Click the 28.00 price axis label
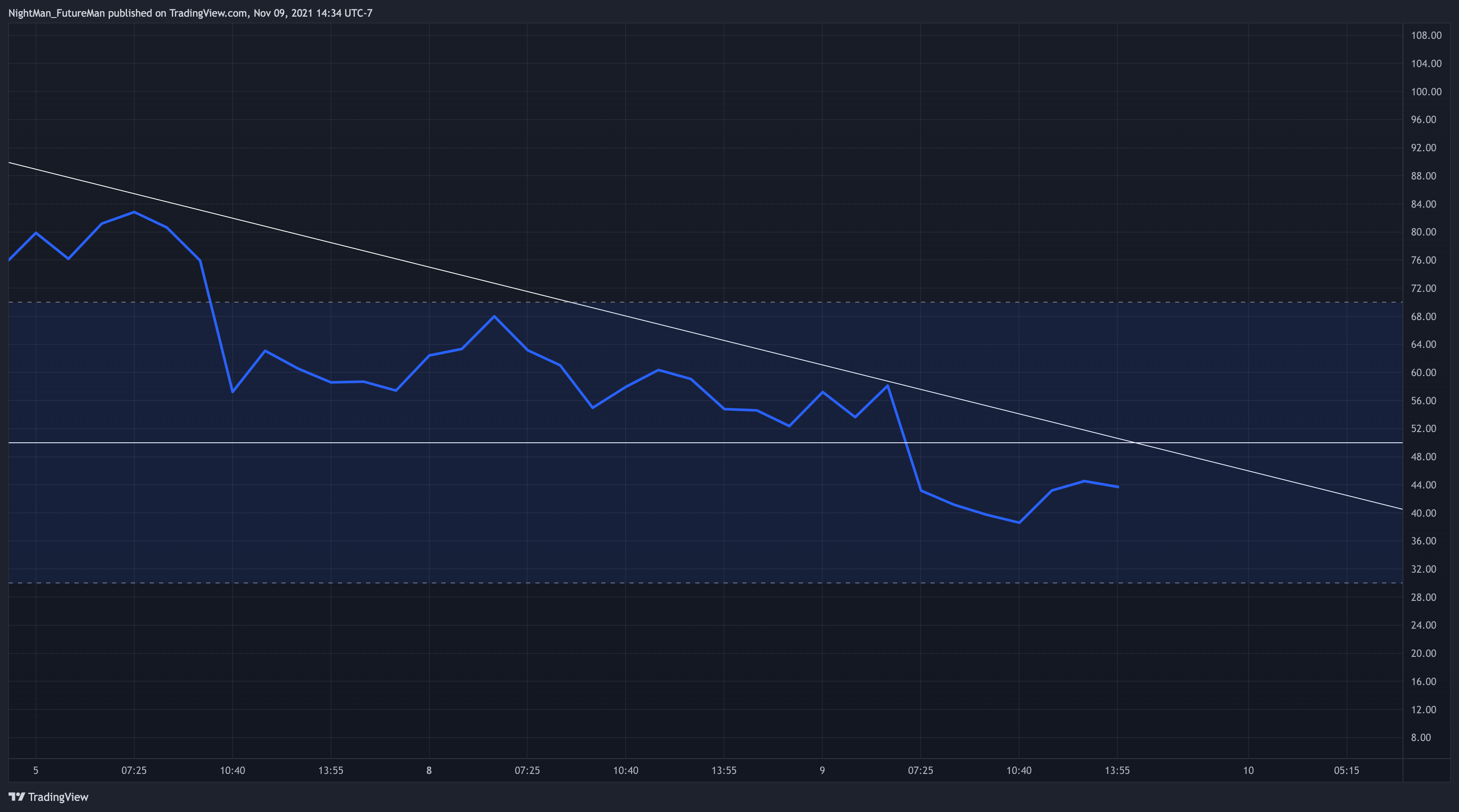The width and height of the screenshot is (1459, 812). [x=1424, y=597]
